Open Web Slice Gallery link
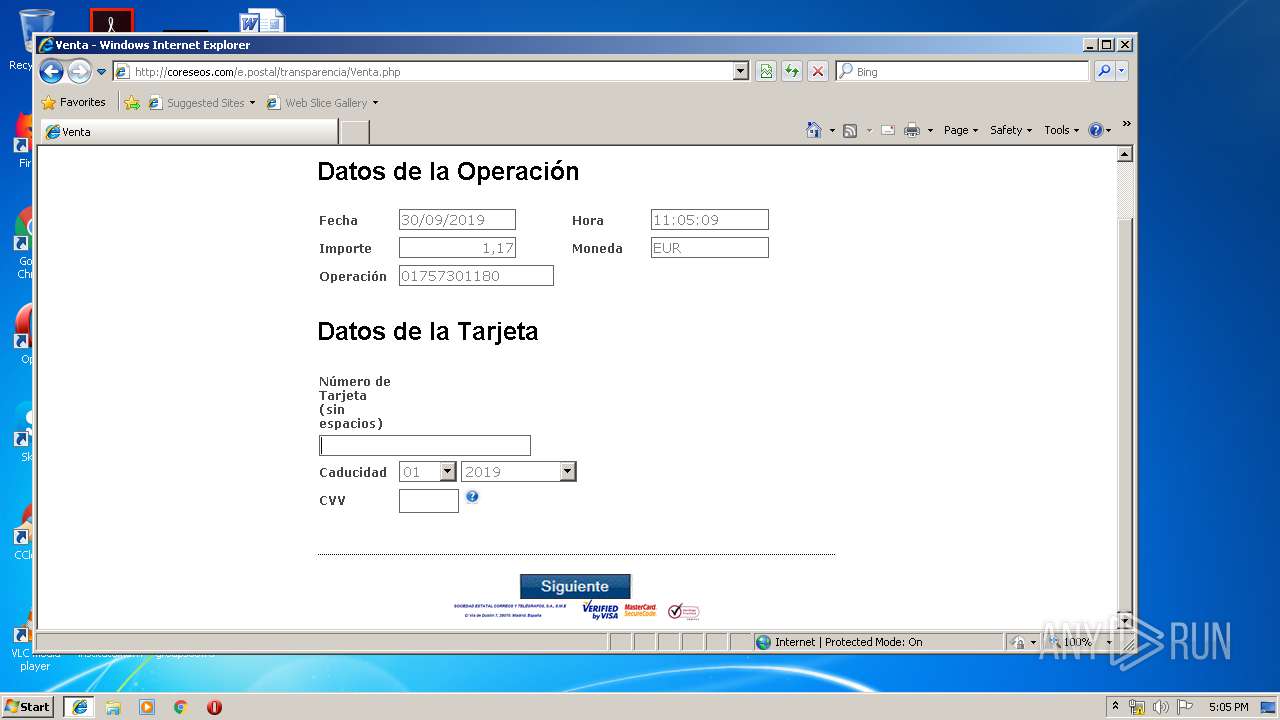 tap(322, 103)
